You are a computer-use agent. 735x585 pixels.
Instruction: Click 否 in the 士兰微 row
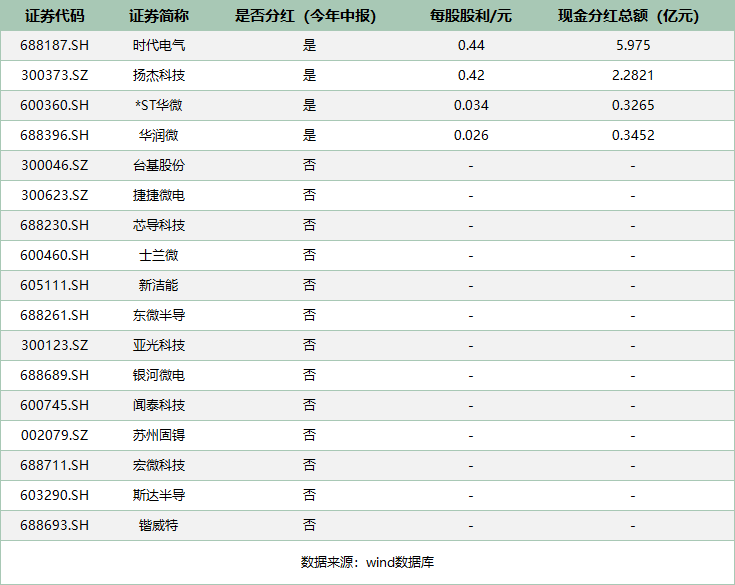309,255
